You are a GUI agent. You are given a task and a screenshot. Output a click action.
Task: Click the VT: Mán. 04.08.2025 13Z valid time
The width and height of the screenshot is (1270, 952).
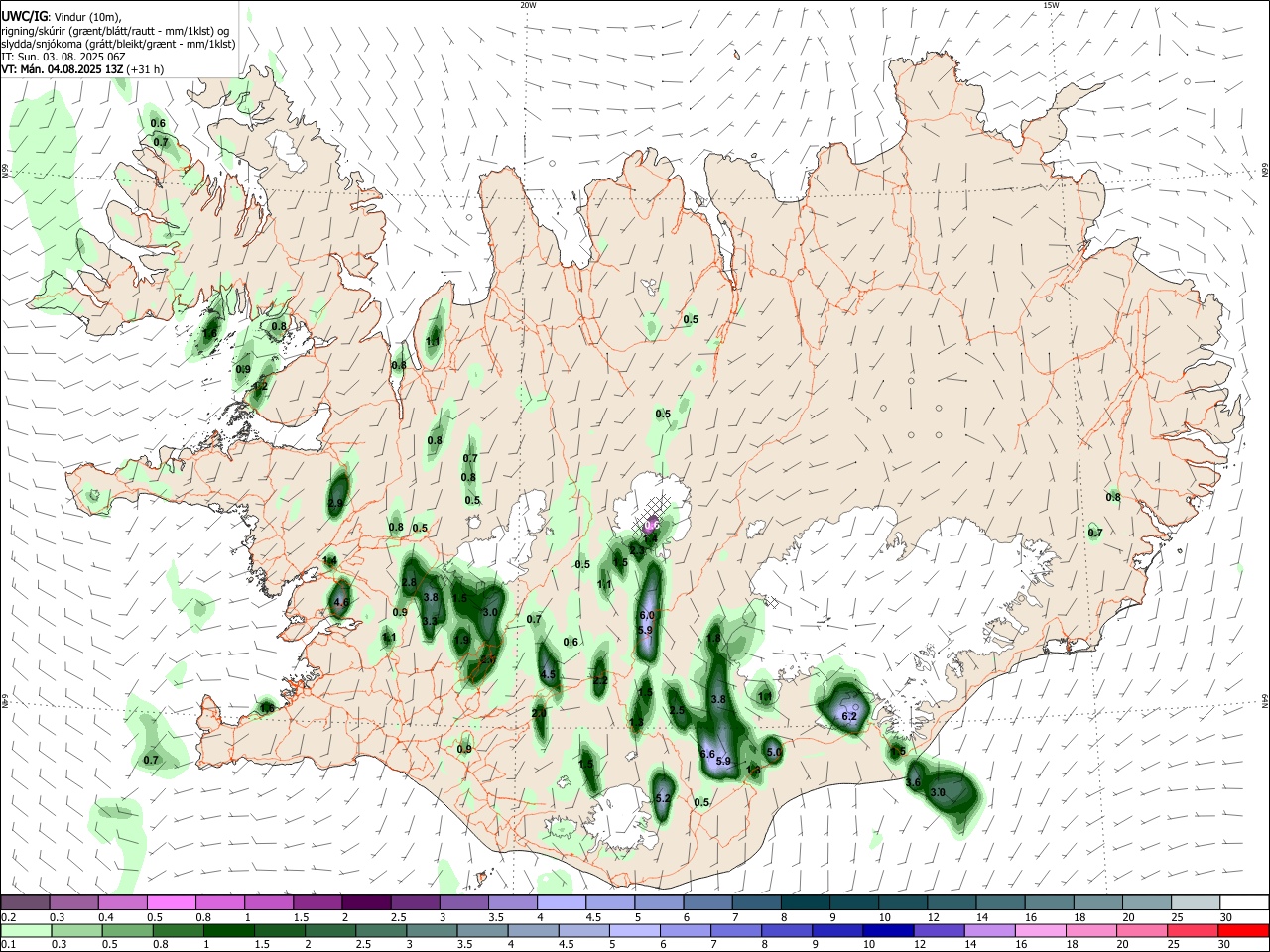(x=63, y=69)
